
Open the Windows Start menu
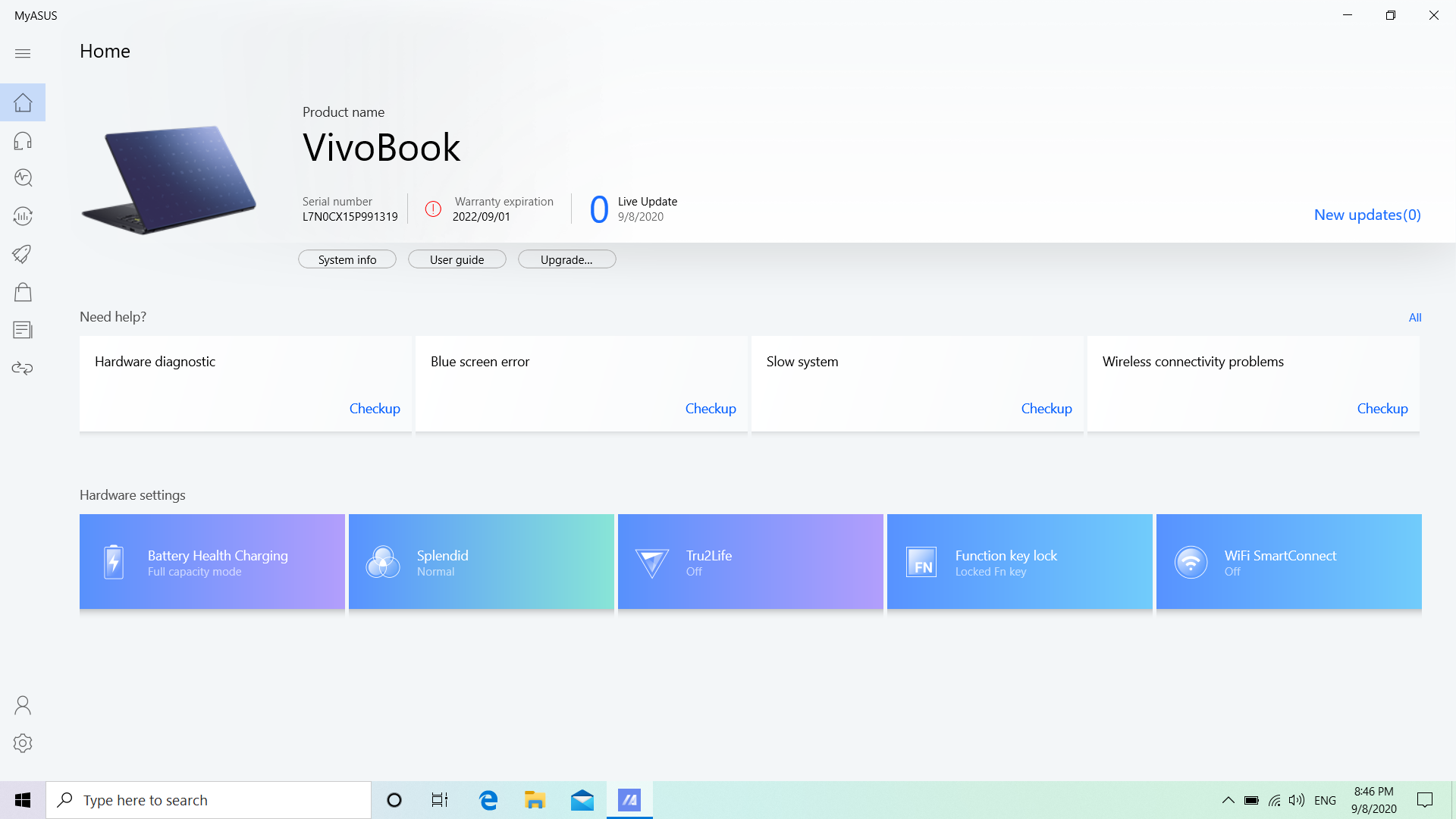pyautogui.click(x=23, y=800)
